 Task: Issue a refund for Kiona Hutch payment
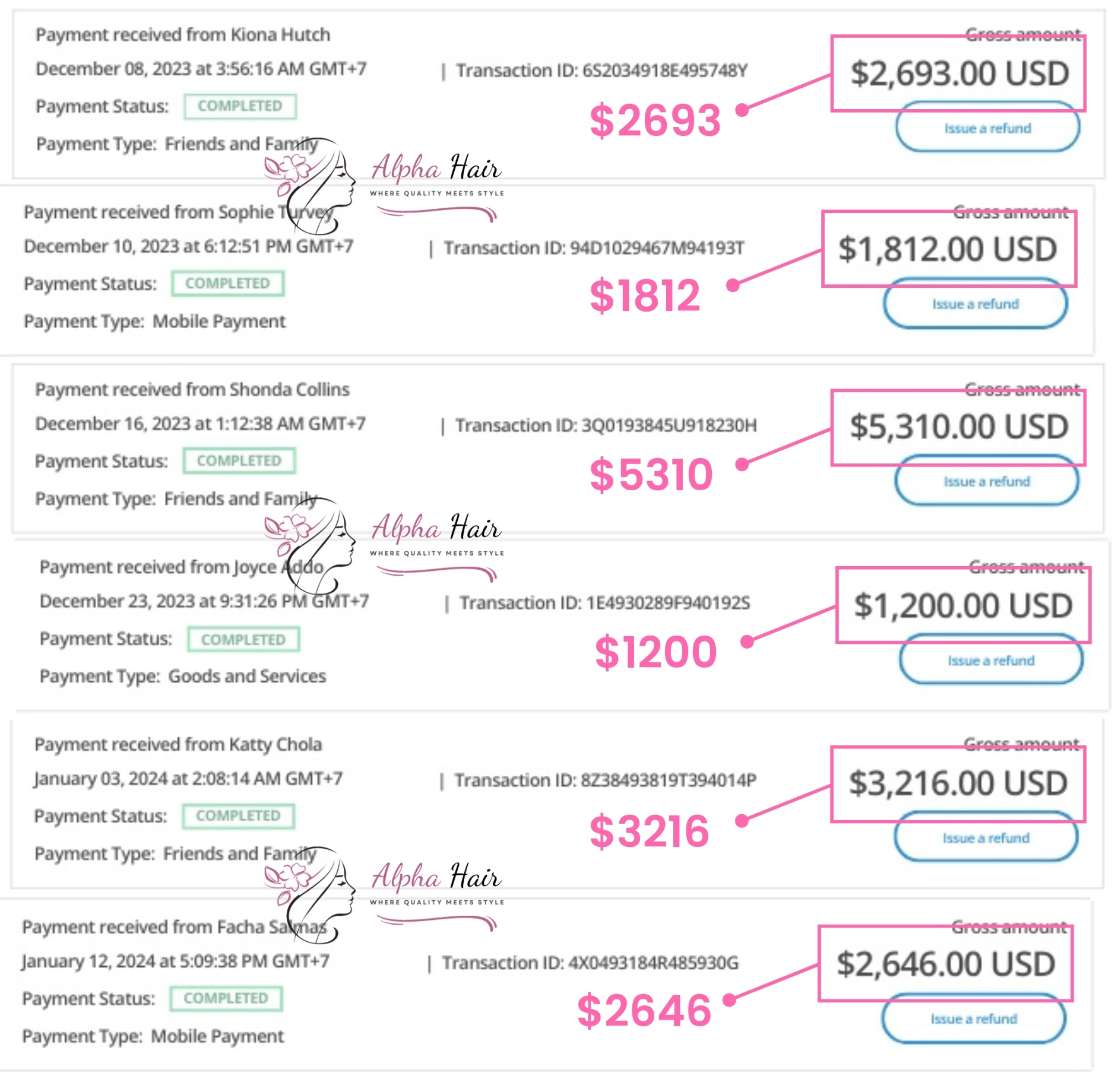pyautogui.click(x=987, y=128)
